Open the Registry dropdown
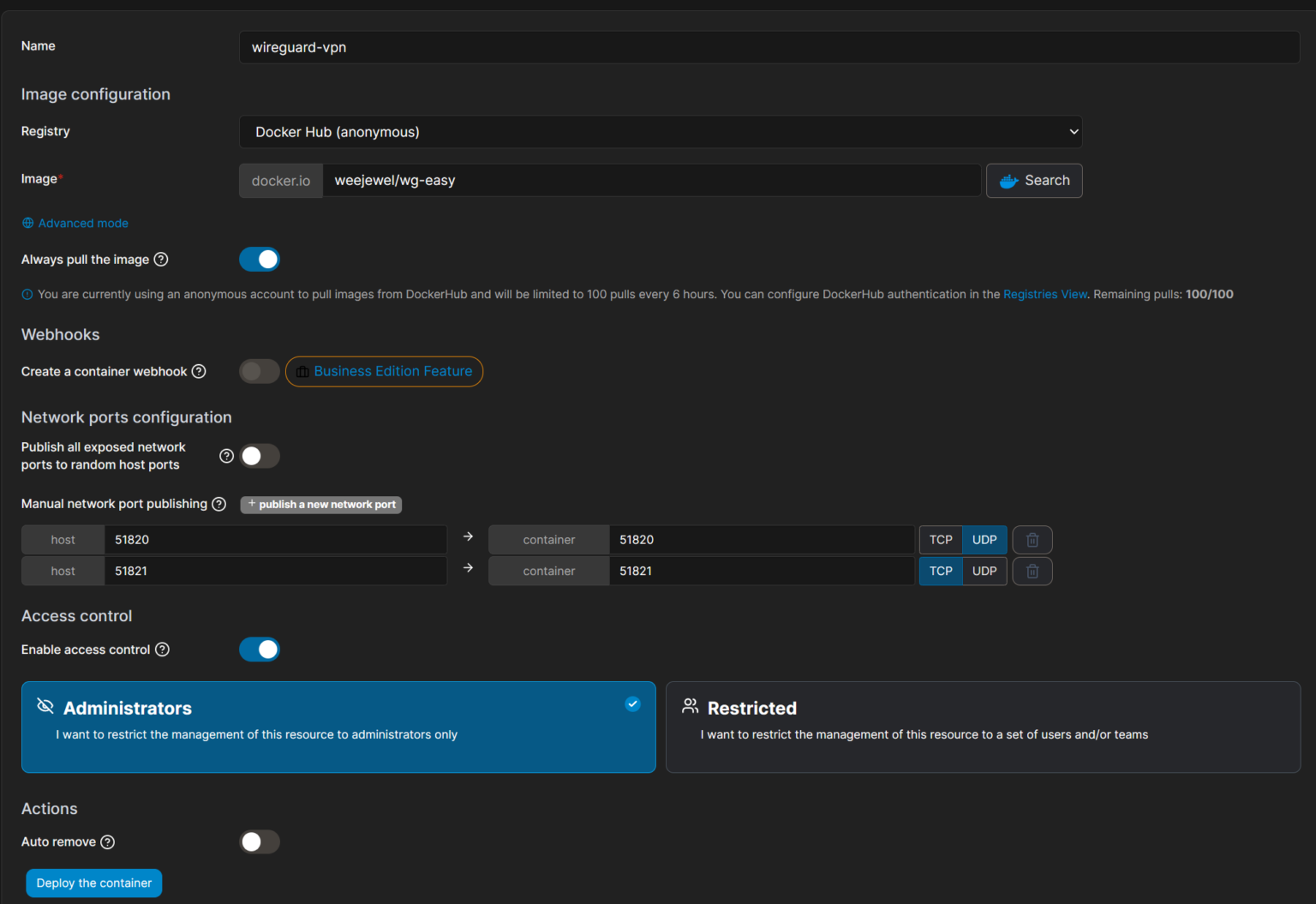1316x904 pixels. (x=660, y=131)
